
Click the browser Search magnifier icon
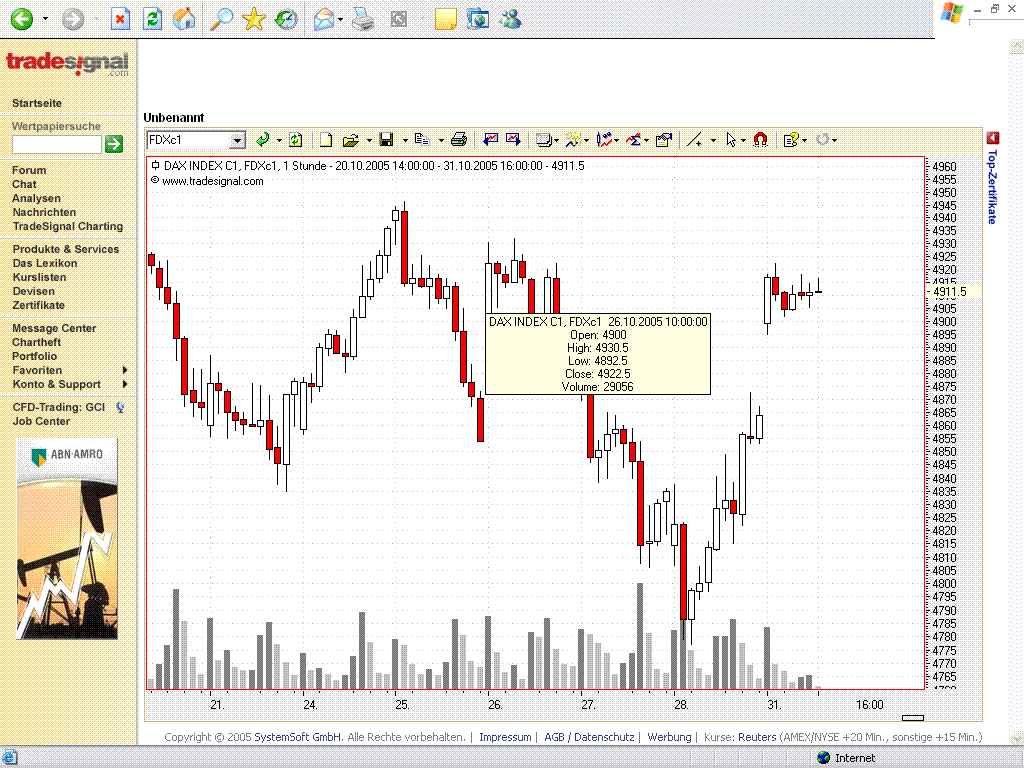(x=220, y=18)
